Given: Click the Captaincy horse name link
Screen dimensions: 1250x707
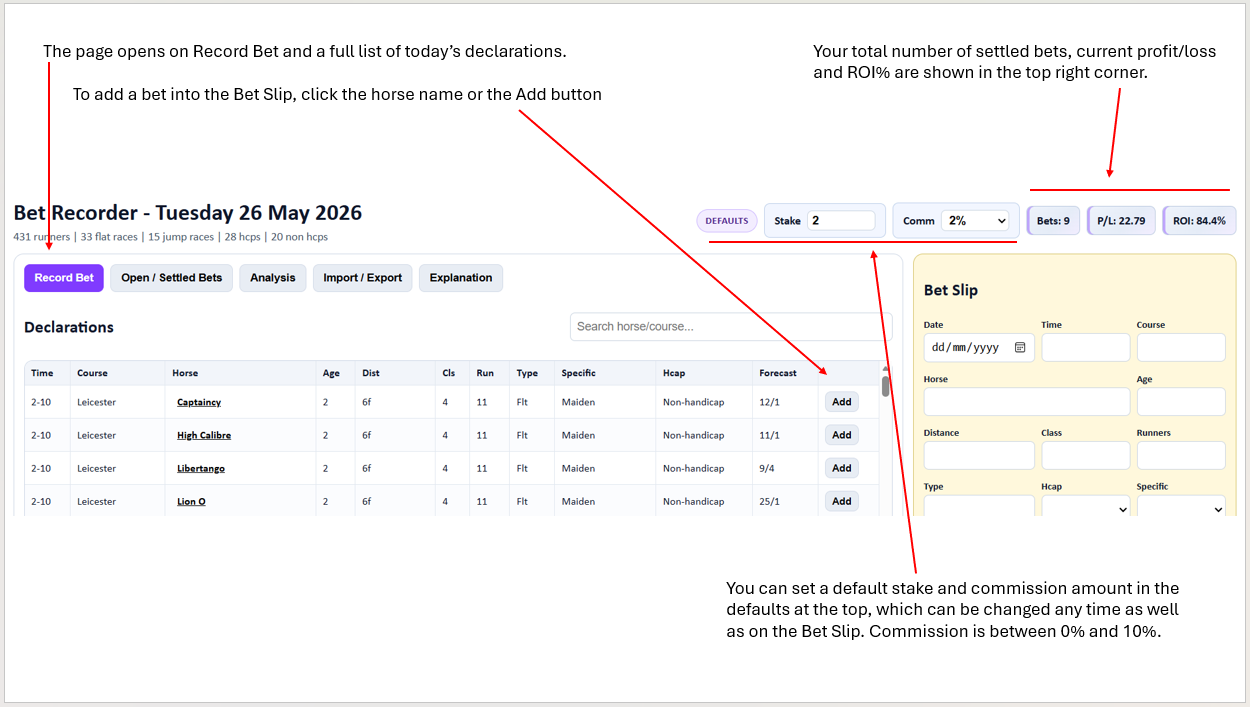Looking at the screenshot, I should [199, 402].
